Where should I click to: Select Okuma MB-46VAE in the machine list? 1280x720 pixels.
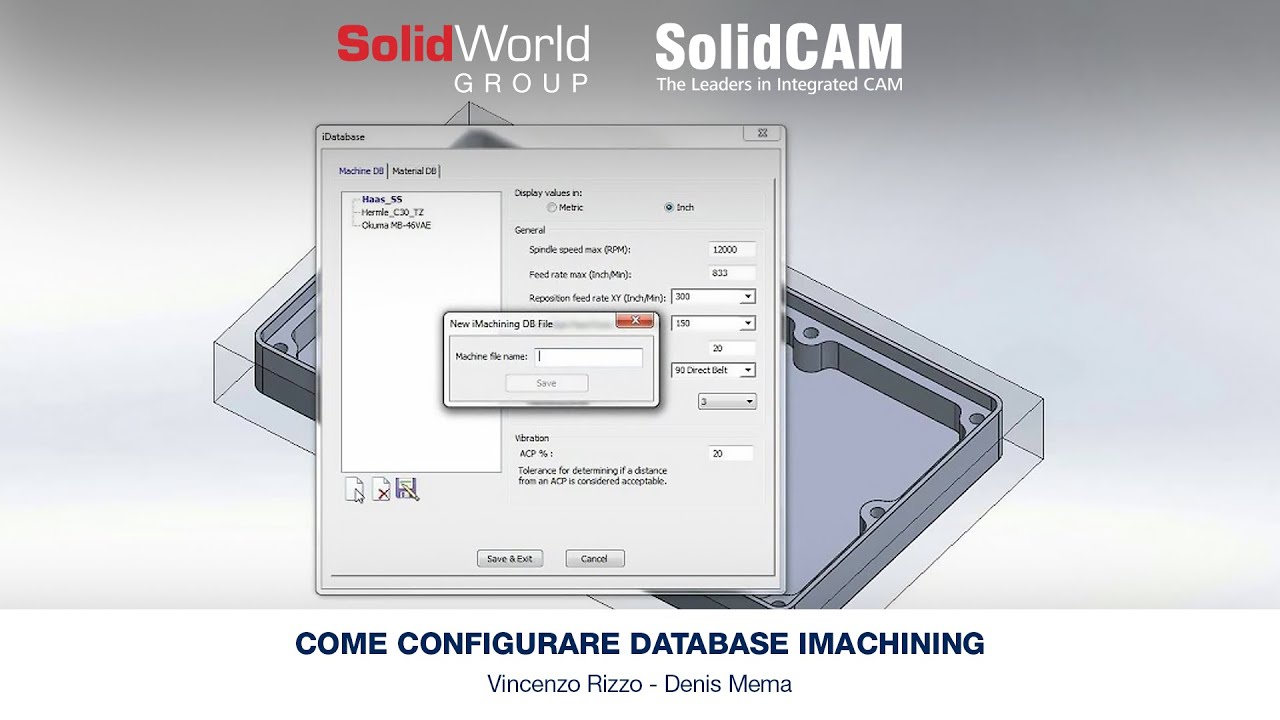tap(396, 225)
